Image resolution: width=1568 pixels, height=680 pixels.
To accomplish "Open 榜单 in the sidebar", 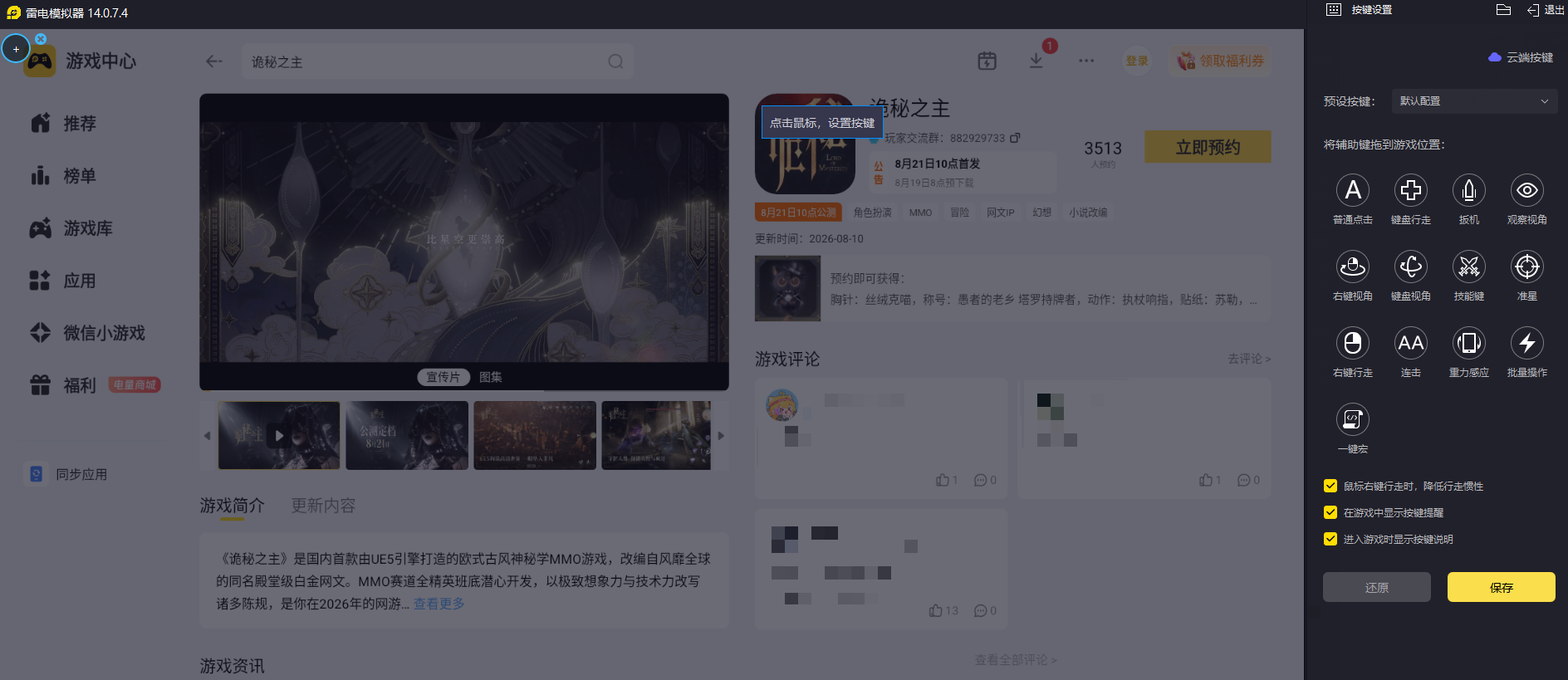I will click(64, 176).
